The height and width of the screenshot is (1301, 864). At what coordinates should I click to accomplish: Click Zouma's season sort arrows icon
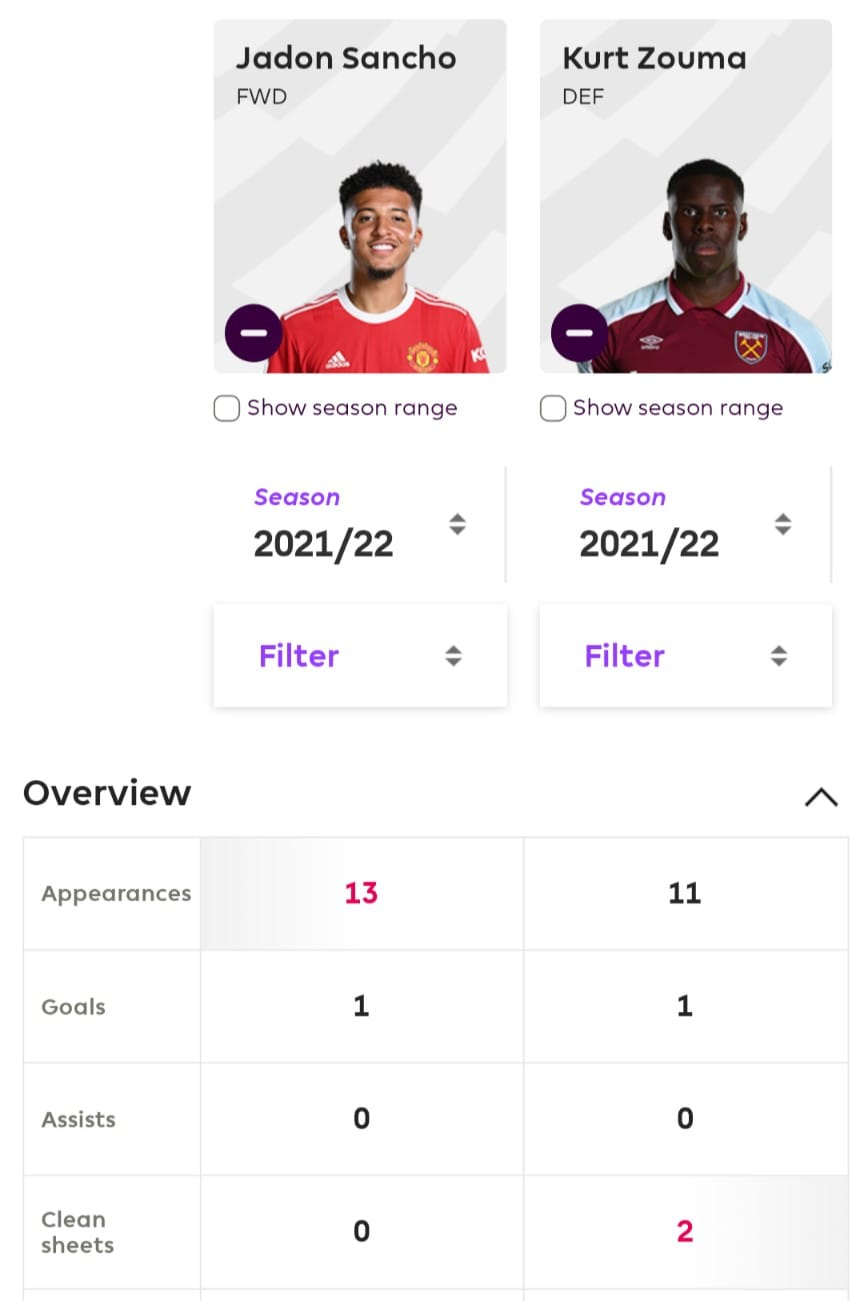[783, 524]
